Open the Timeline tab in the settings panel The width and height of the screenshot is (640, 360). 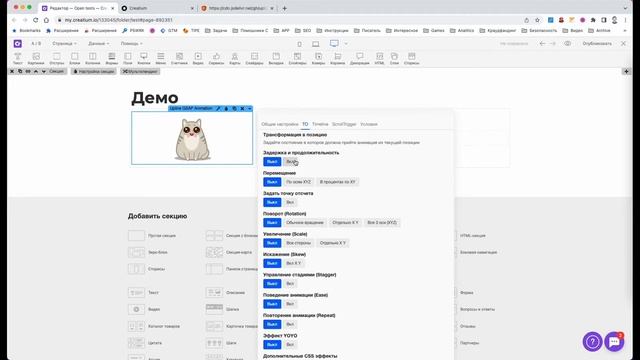(x=320, y=124)
